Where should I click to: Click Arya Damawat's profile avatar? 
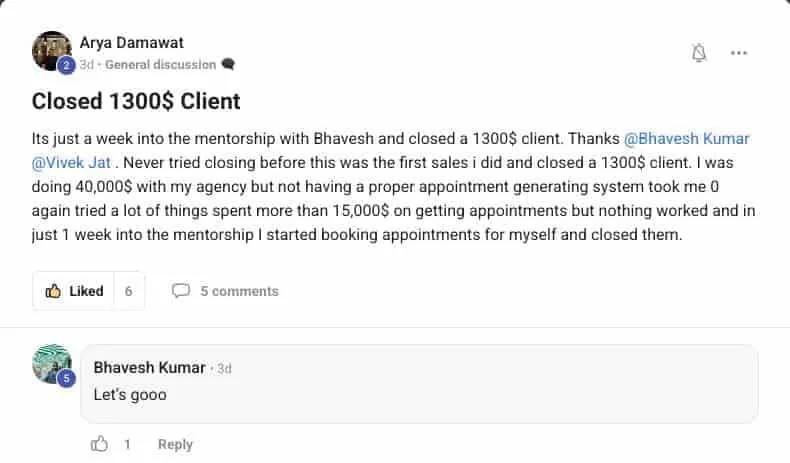coord(50,51)
